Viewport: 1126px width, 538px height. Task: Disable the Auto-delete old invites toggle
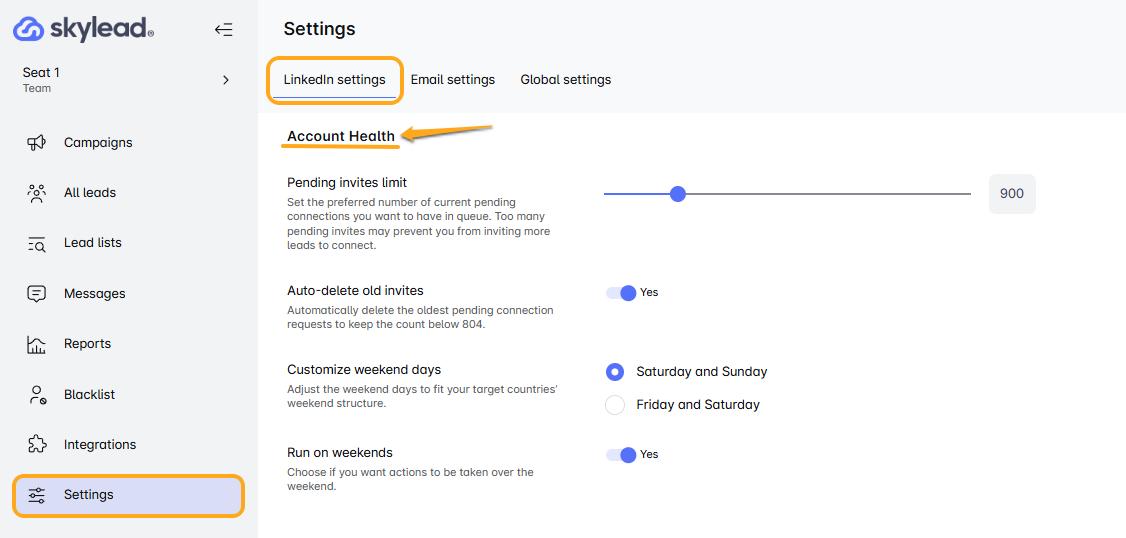pos(622,293)
